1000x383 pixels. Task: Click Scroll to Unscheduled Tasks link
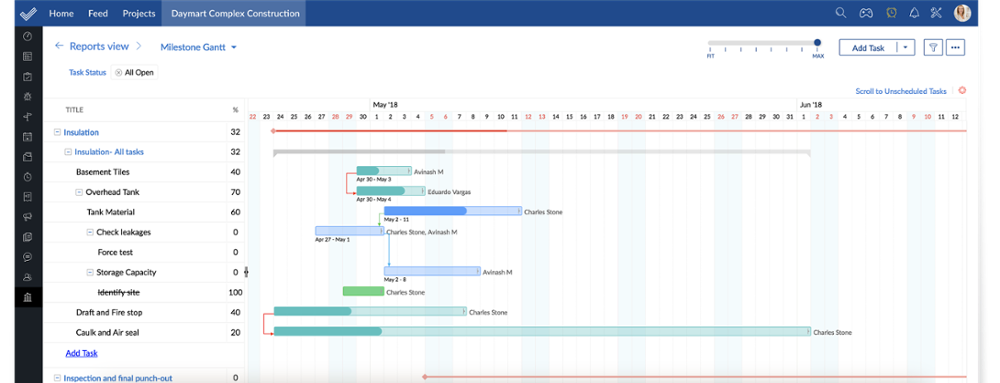pos(901,91)
